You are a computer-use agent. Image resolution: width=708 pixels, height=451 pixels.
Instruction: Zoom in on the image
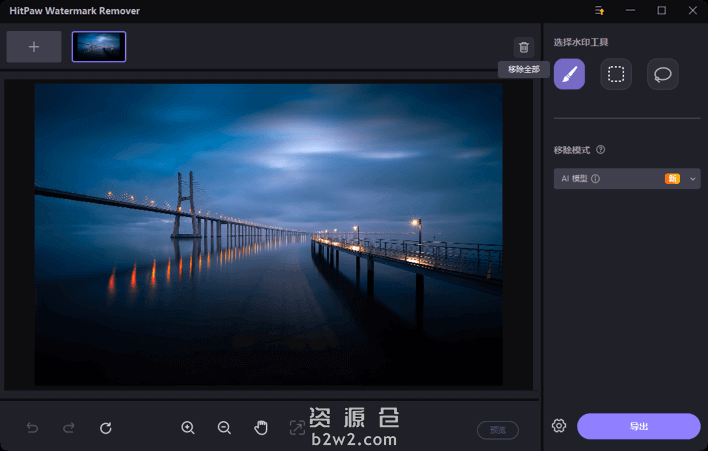pyautogui.click(x=188, y=428)
